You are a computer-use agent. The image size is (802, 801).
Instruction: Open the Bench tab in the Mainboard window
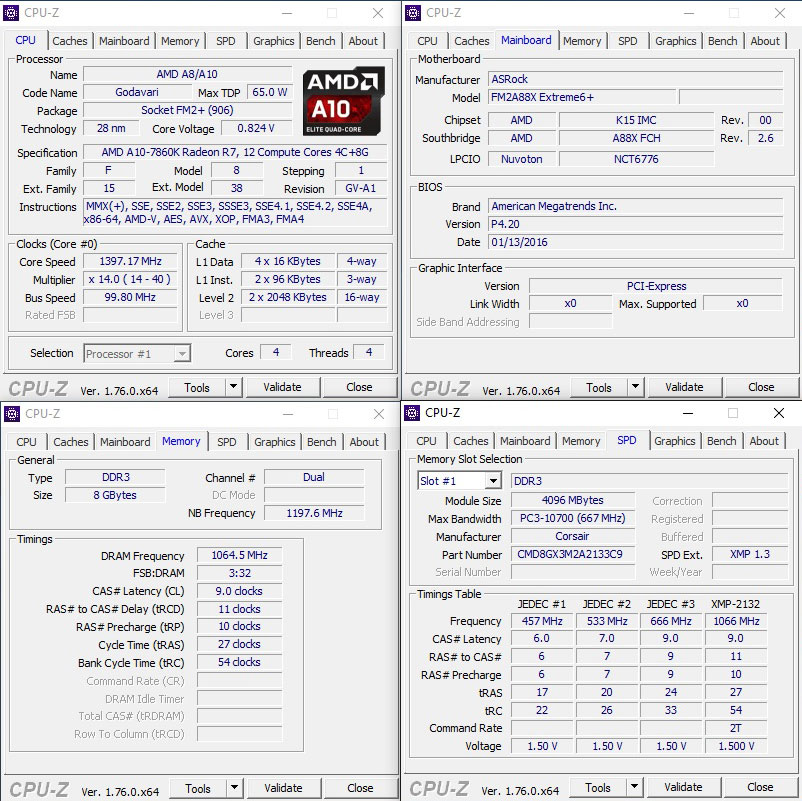pos(723,41)
